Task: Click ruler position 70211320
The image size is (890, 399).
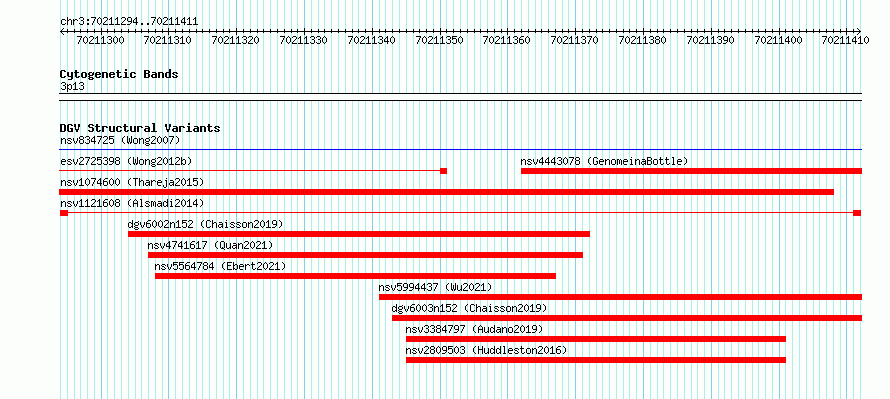Action: tap(236, 40)
